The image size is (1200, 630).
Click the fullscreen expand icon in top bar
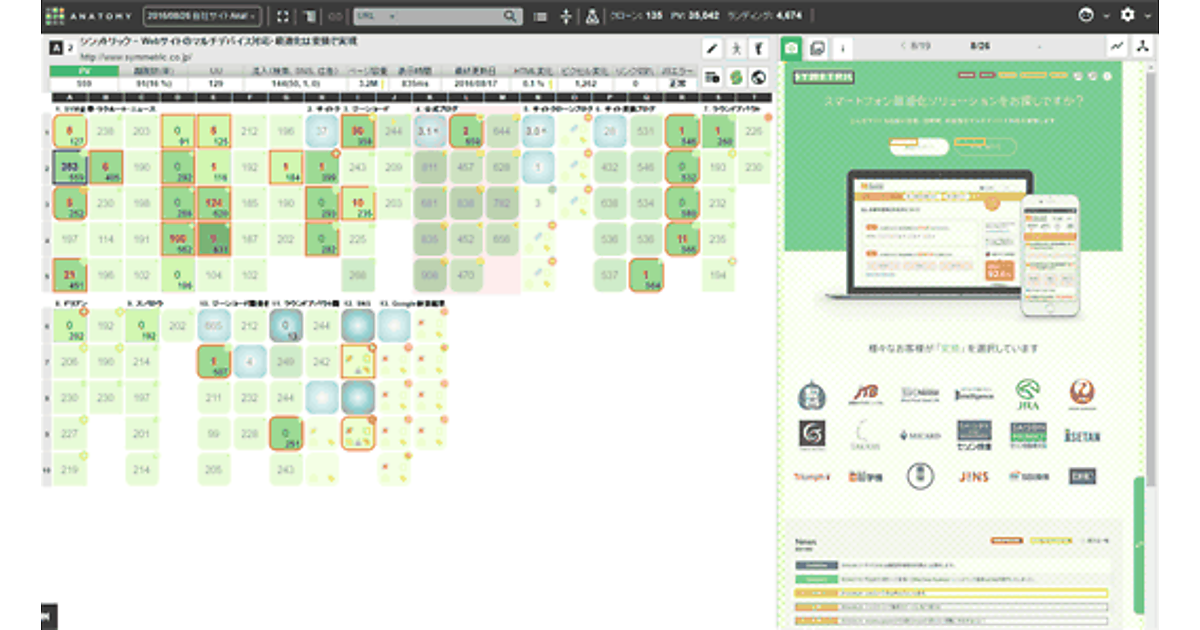coord(283,16)
